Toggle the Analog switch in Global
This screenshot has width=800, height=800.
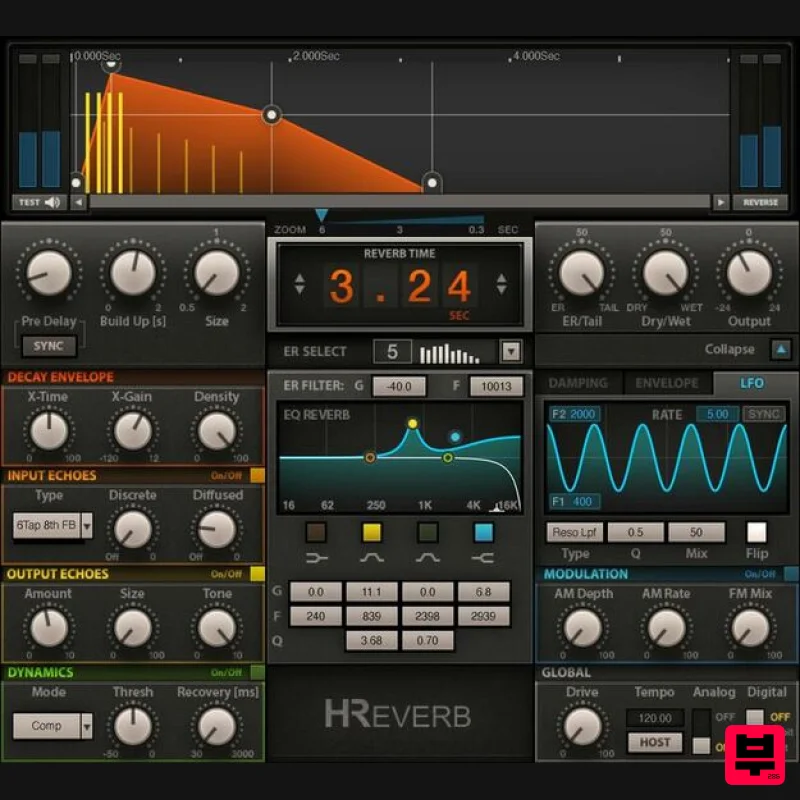(702, 731)
